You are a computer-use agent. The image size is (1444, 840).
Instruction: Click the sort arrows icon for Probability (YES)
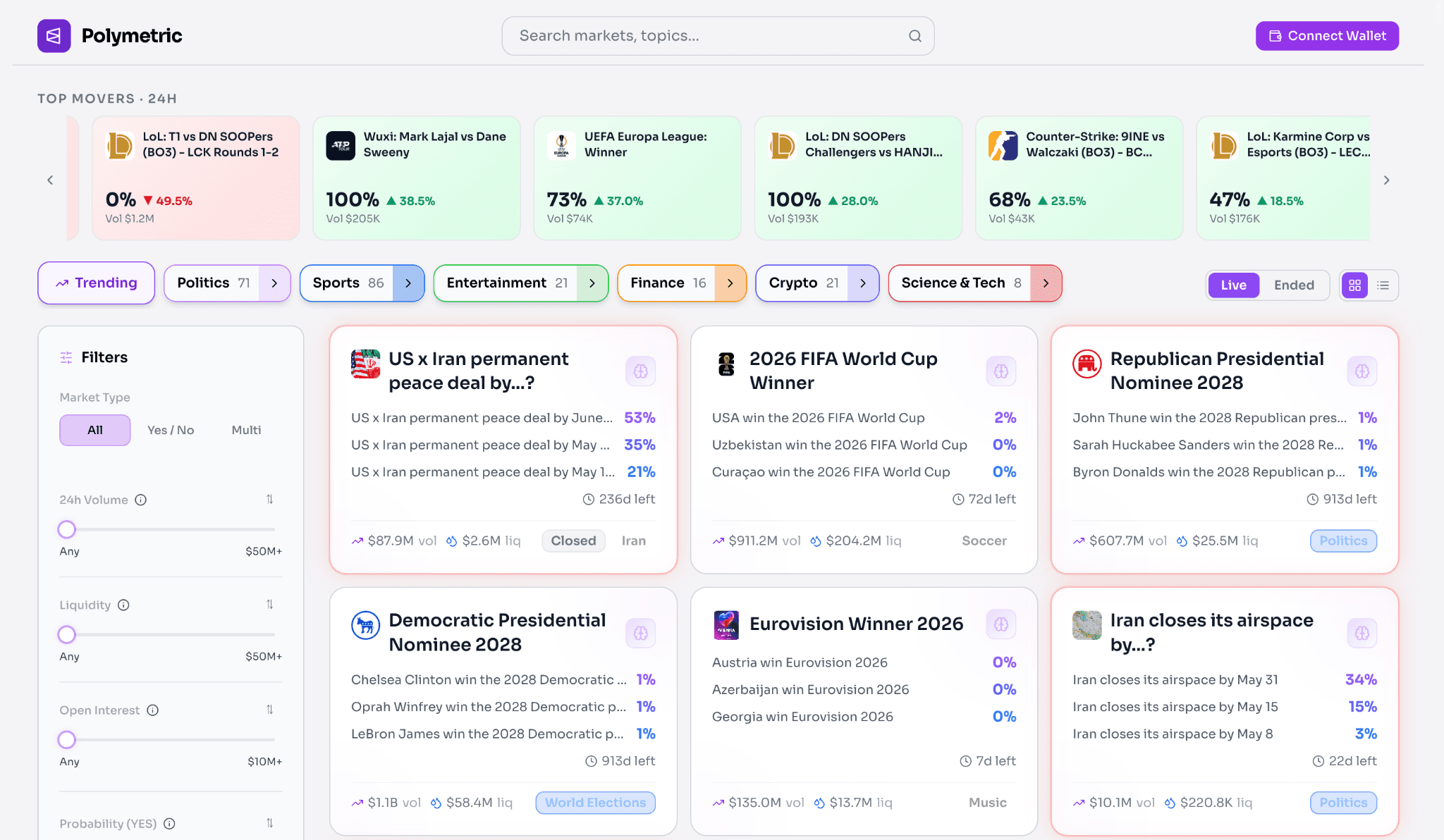(x=269, y=822)
